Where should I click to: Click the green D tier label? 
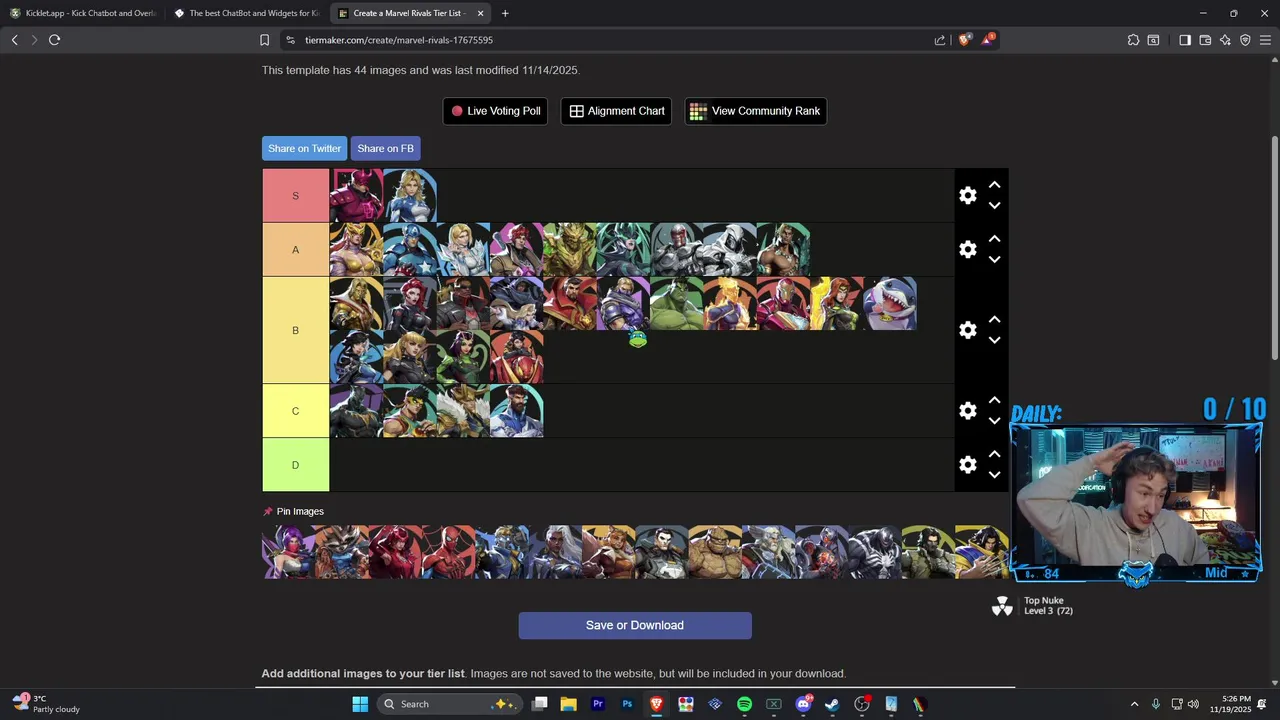tap(295, 465)
